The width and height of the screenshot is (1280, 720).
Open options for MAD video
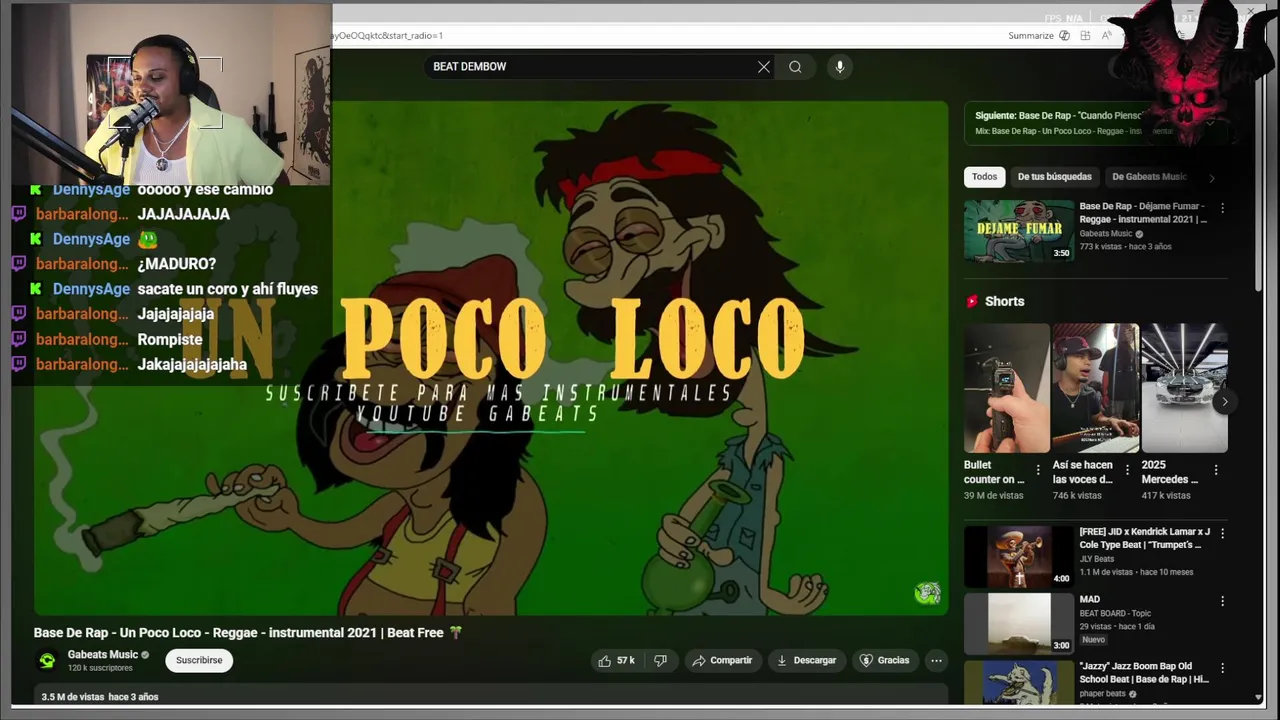[x=1222, y=601]
